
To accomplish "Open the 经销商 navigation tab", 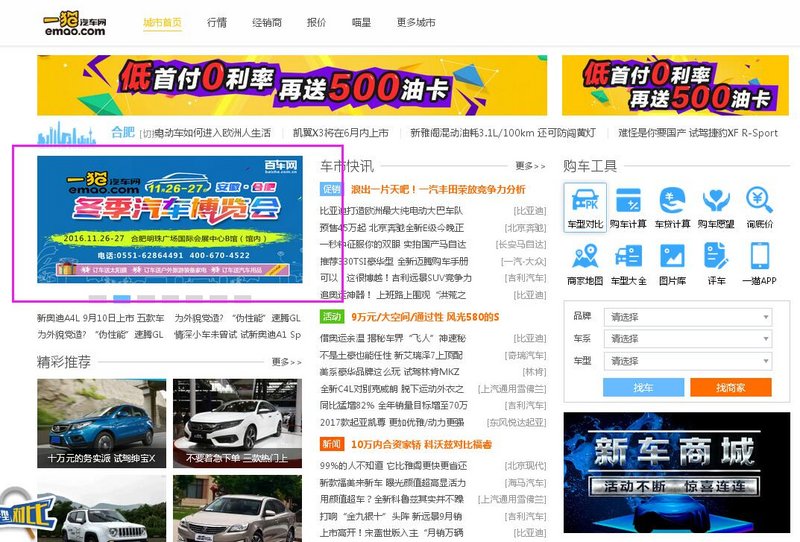I will pos(267,22).
